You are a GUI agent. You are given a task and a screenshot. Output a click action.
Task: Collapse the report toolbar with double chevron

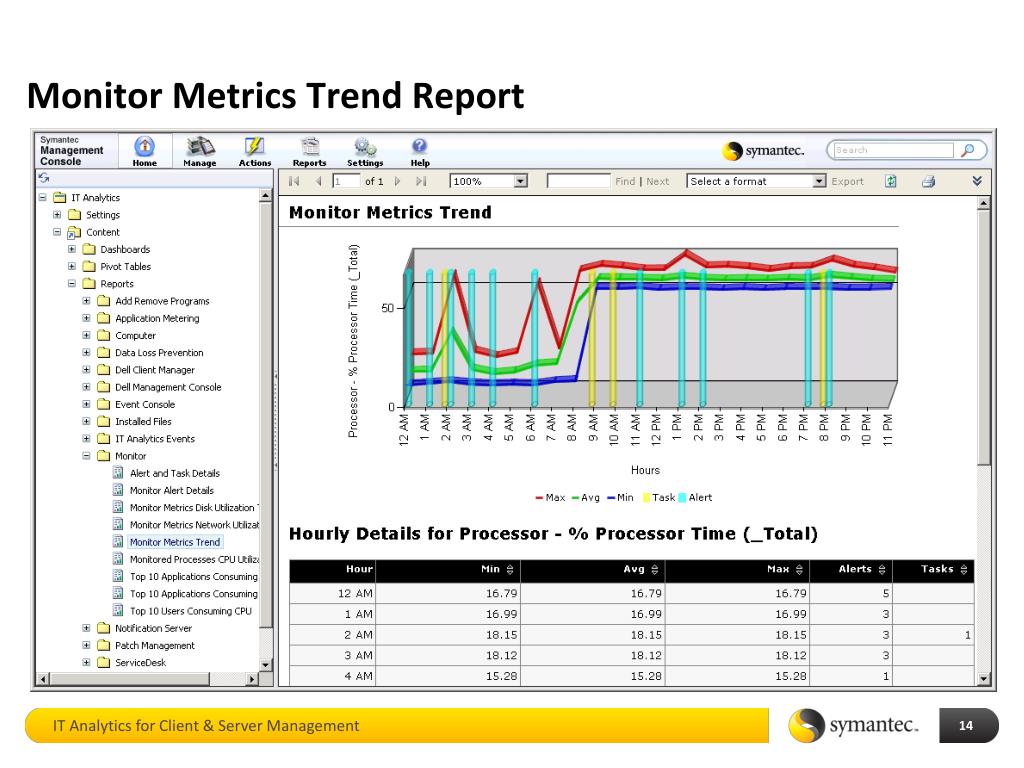(x=977, y=181)
